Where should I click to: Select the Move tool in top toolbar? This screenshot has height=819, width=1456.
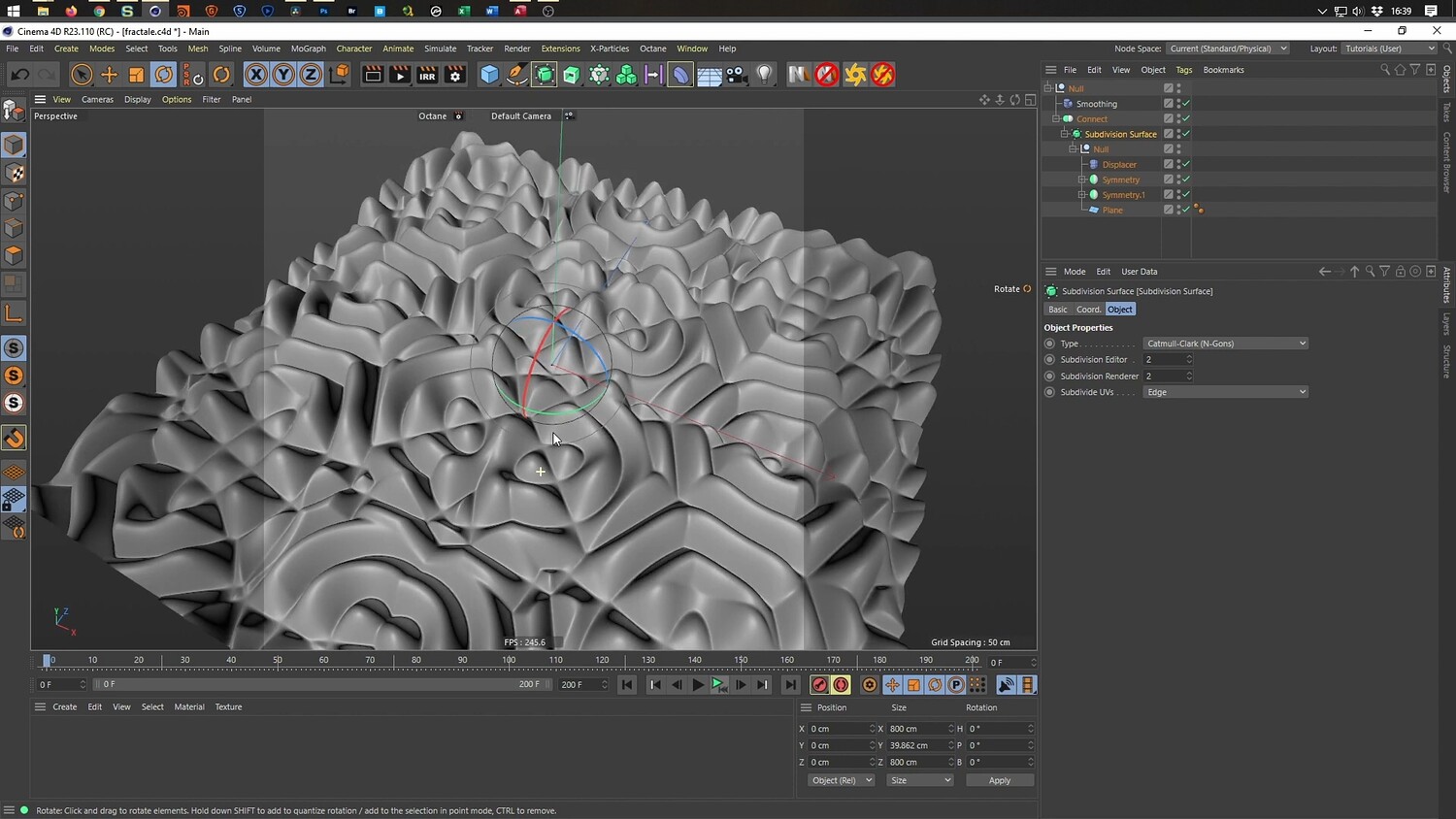[x=109, y=75]
